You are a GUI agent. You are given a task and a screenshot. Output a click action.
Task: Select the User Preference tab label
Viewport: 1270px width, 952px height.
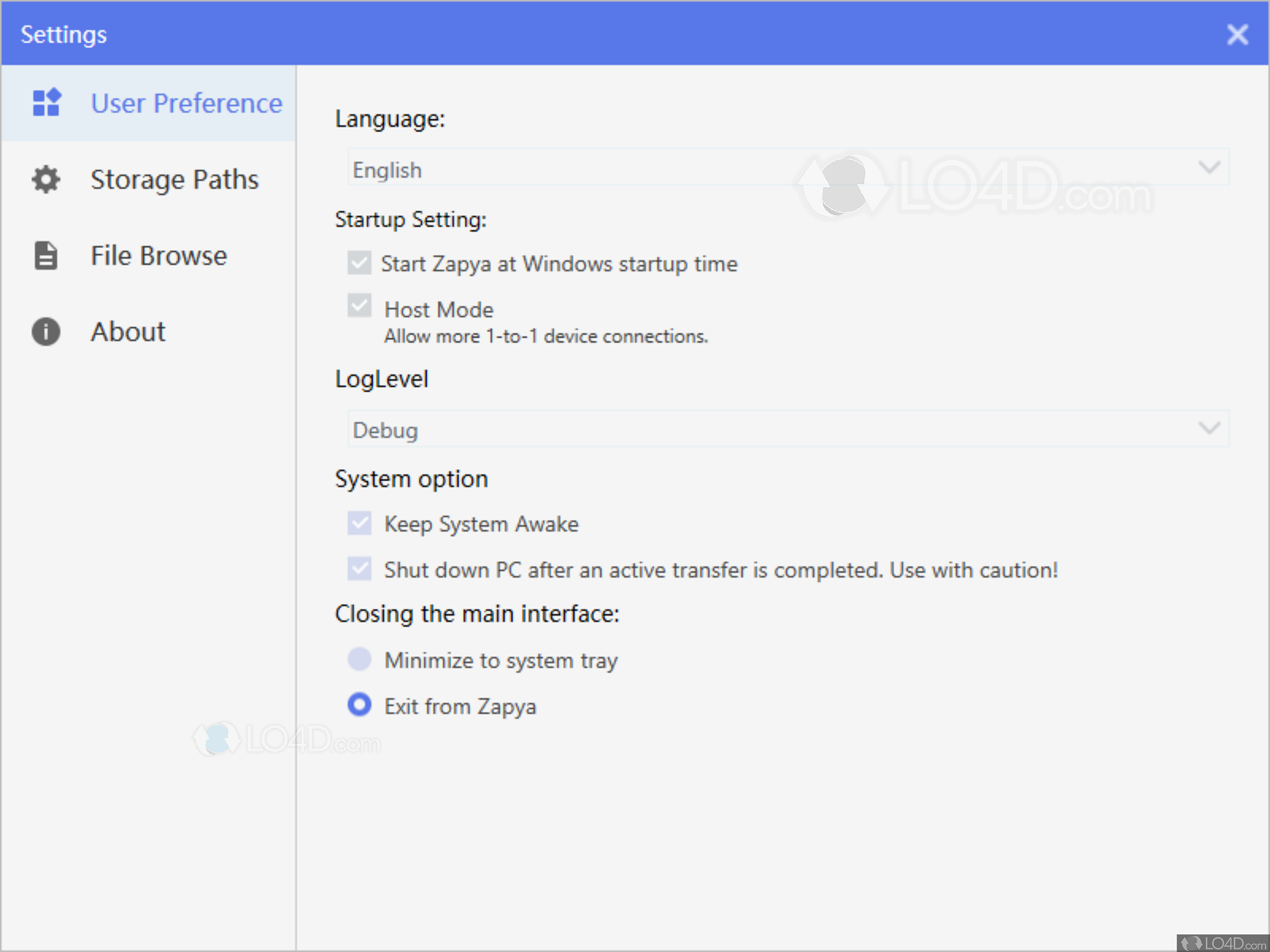[187, 103]
